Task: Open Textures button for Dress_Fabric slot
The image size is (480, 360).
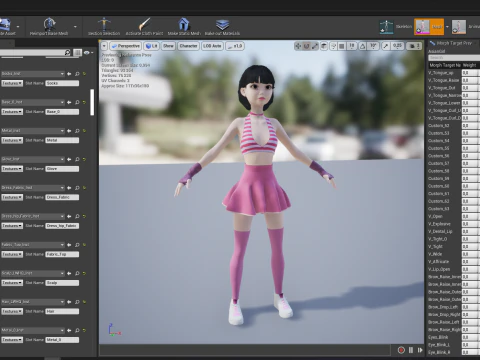Action: [12, 197]
